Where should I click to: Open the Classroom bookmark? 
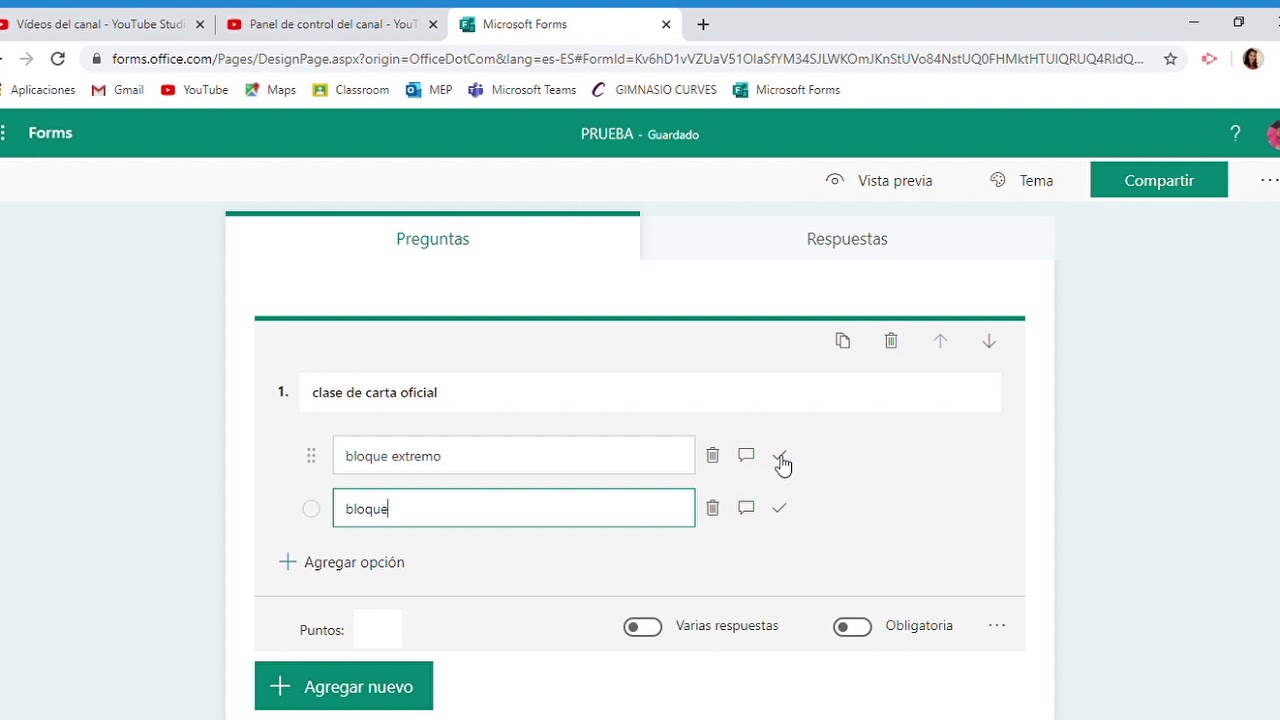[x=351, y=90]
